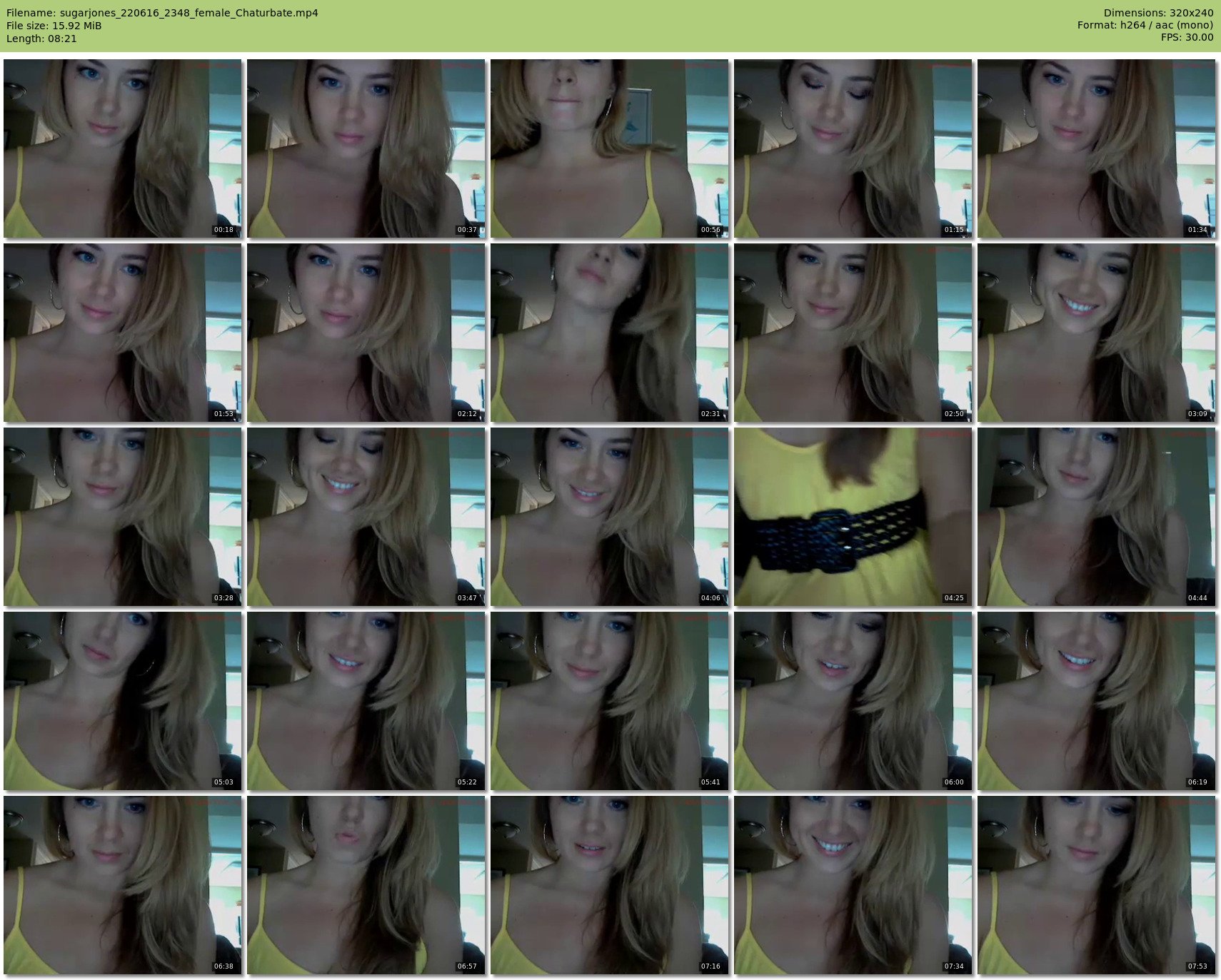
Task: Click the thumbnail marked 04:44
Action: [x=1097, y=517]
